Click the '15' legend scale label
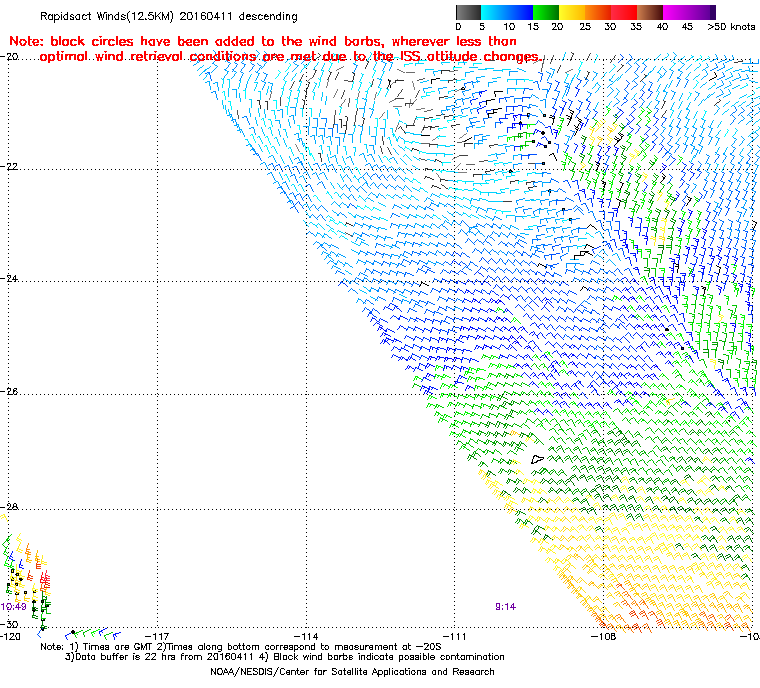 coord(533,27)
